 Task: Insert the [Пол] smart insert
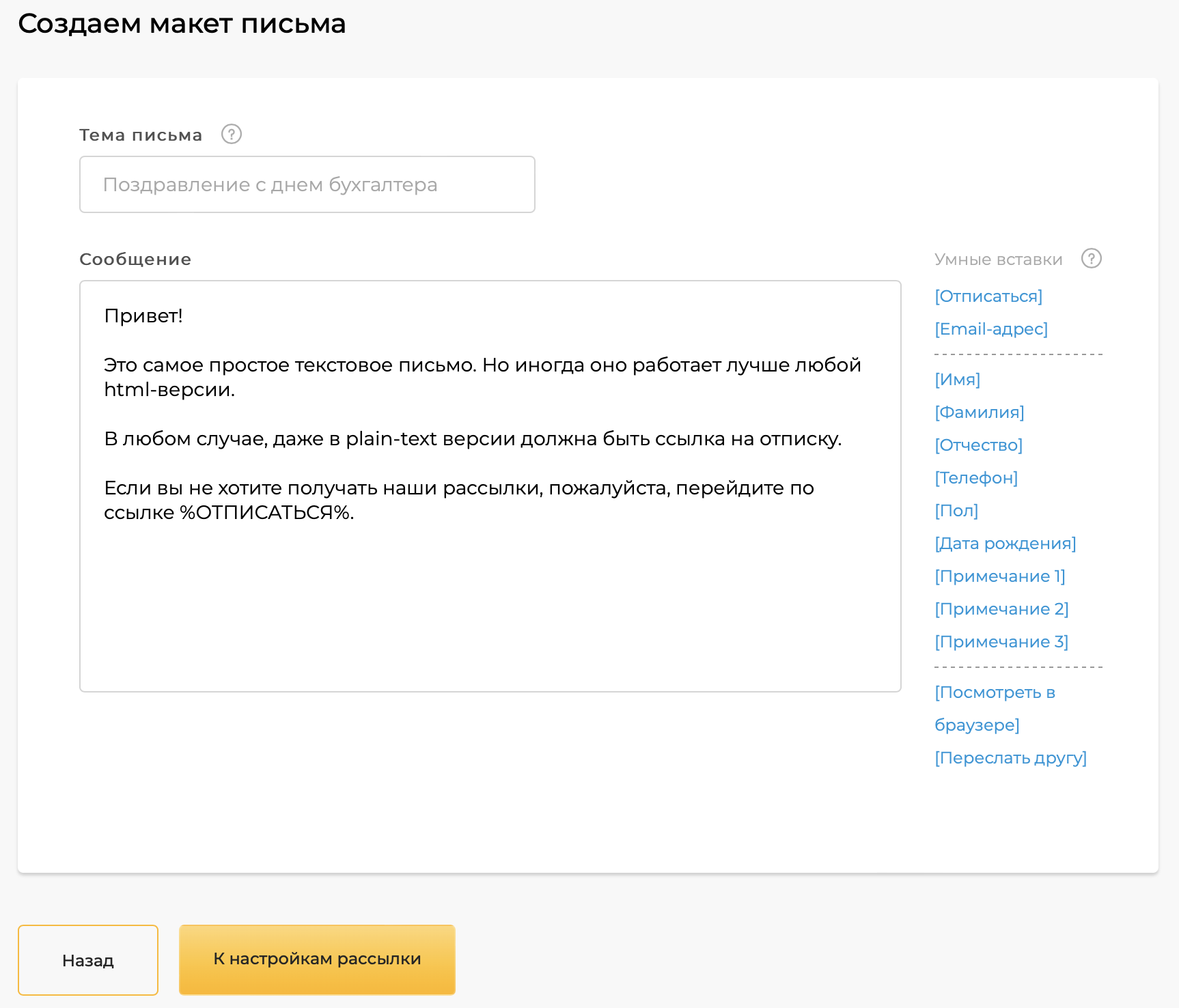click(x=956, y=510)
